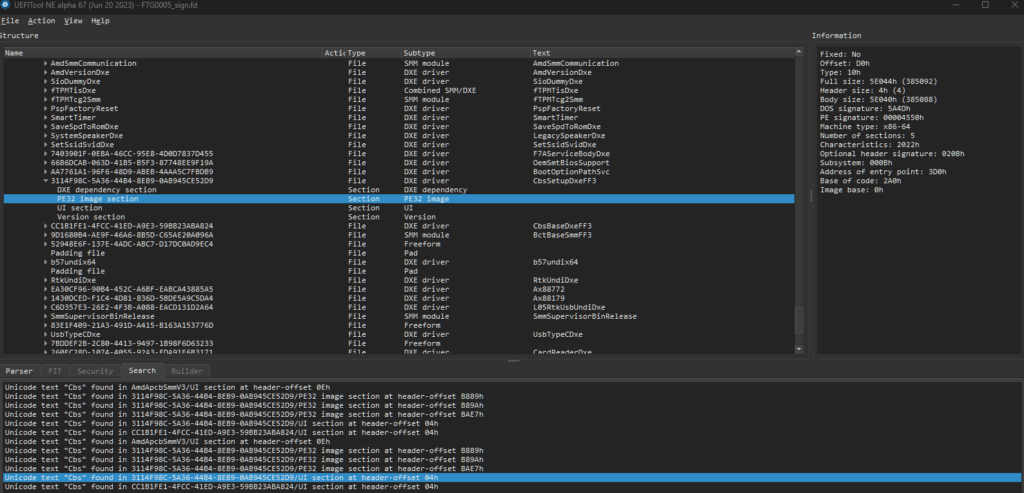Collapse the 3114F98C-5A36-44B4 file node
The width and height of the screenshot is (1024, 493).
[46, 180]
